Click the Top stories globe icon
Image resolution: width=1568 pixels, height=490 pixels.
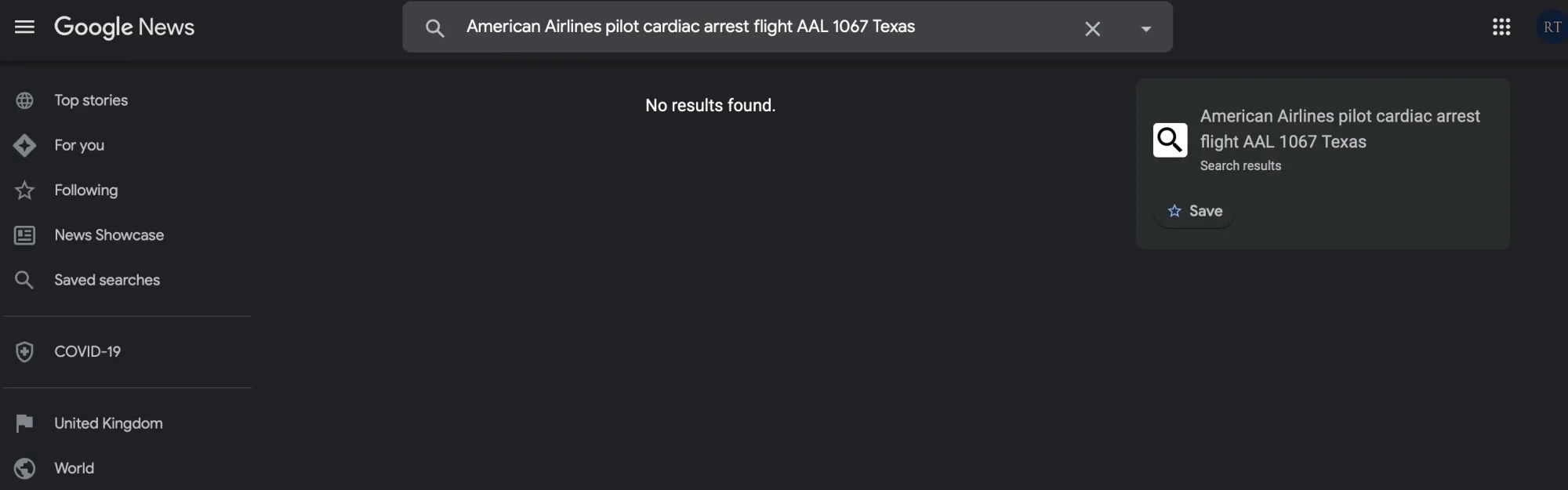[x=24, y=100]
